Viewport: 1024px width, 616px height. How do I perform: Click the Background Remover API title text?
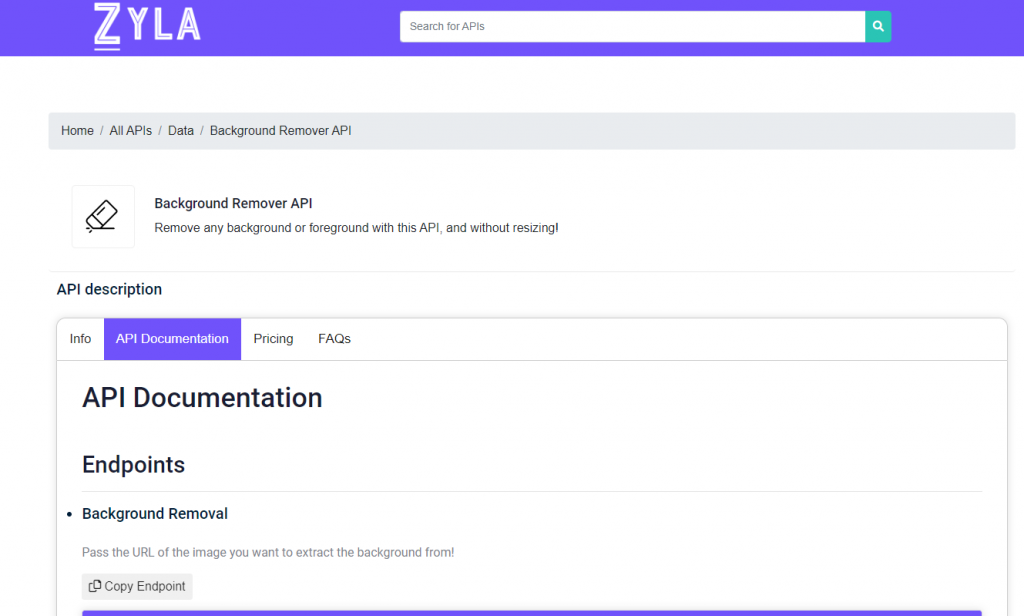pyautogui.click(x=233, y=203)
